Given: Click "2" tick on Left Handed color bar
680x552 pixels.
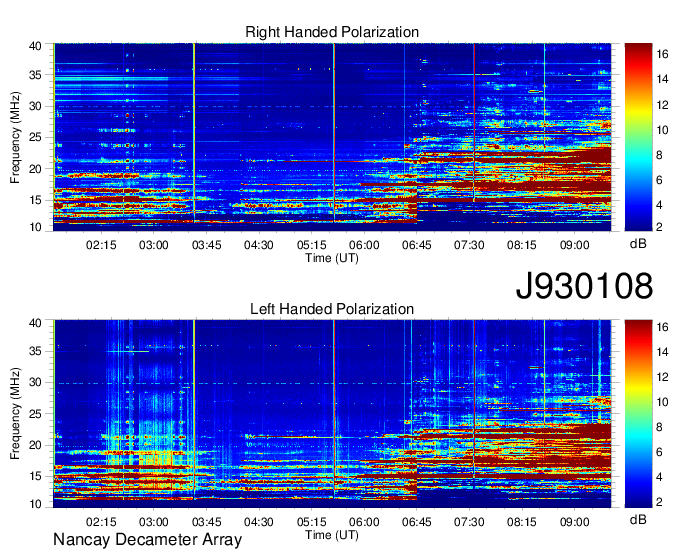Looking at the screenshot, I should click(x=659, y=502).
